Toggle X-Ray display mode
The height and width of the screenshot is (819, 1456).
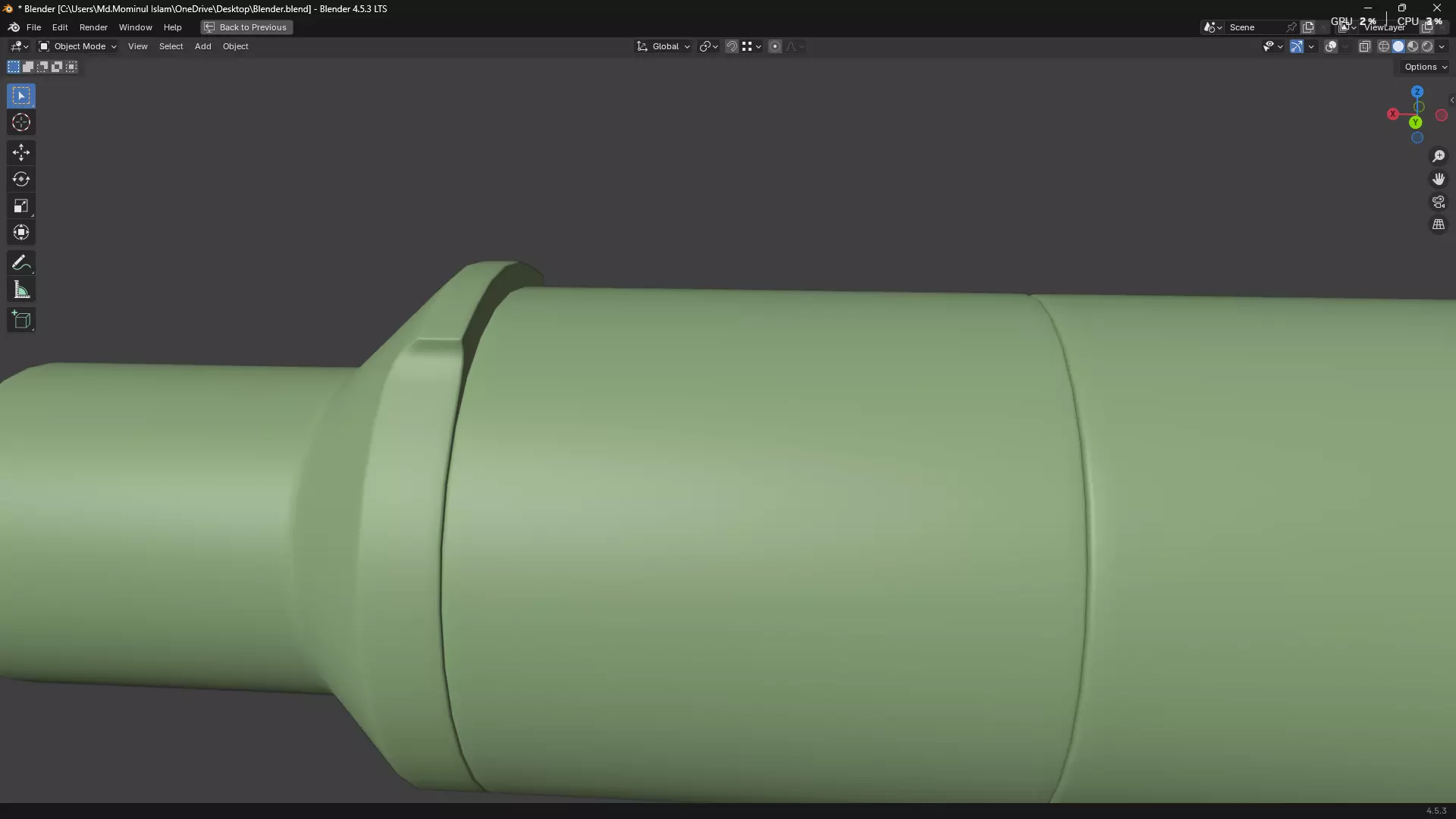1364,46
